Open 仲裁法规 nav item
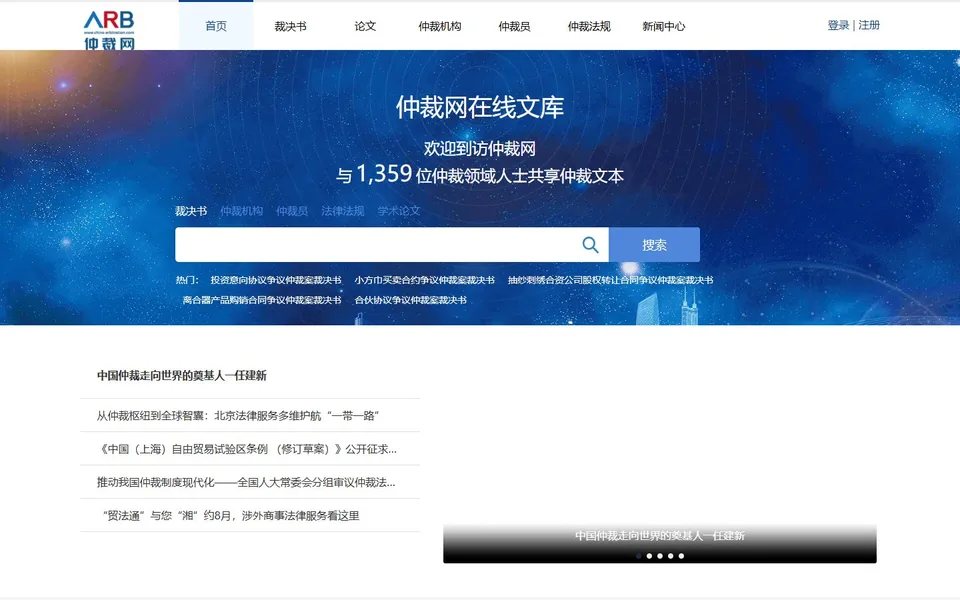The image size is (960, 600). tap(589, 26)
